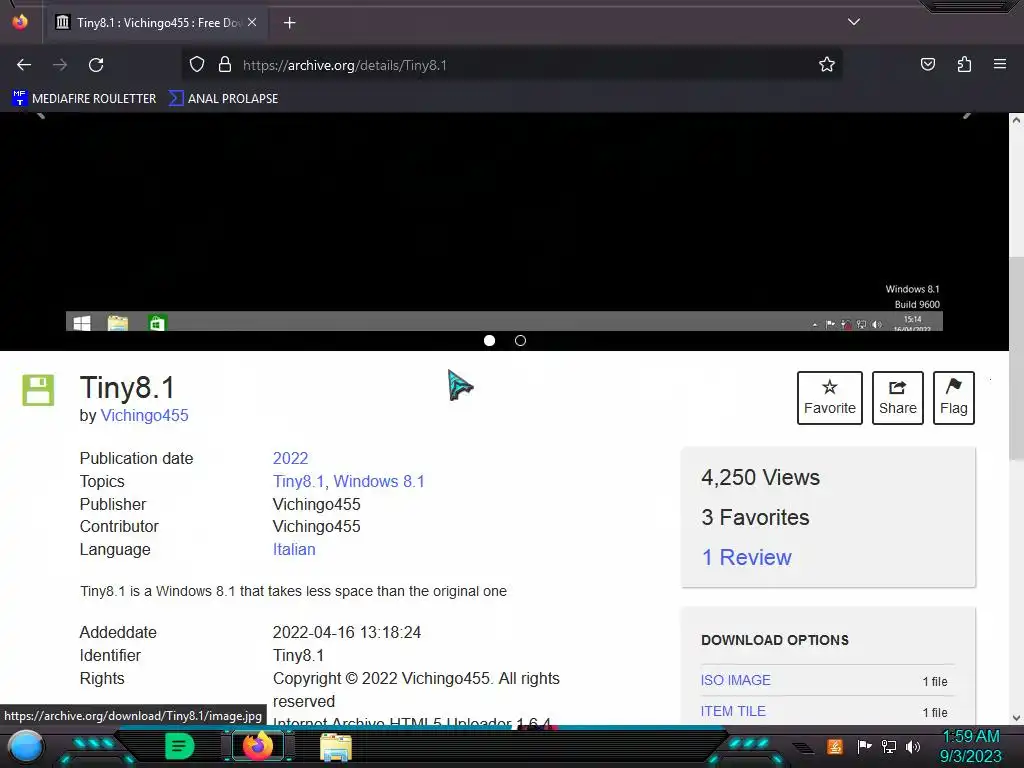Click the scrollbar down arrow
Screen dimensions: 1024x768
coord(1016,717)
